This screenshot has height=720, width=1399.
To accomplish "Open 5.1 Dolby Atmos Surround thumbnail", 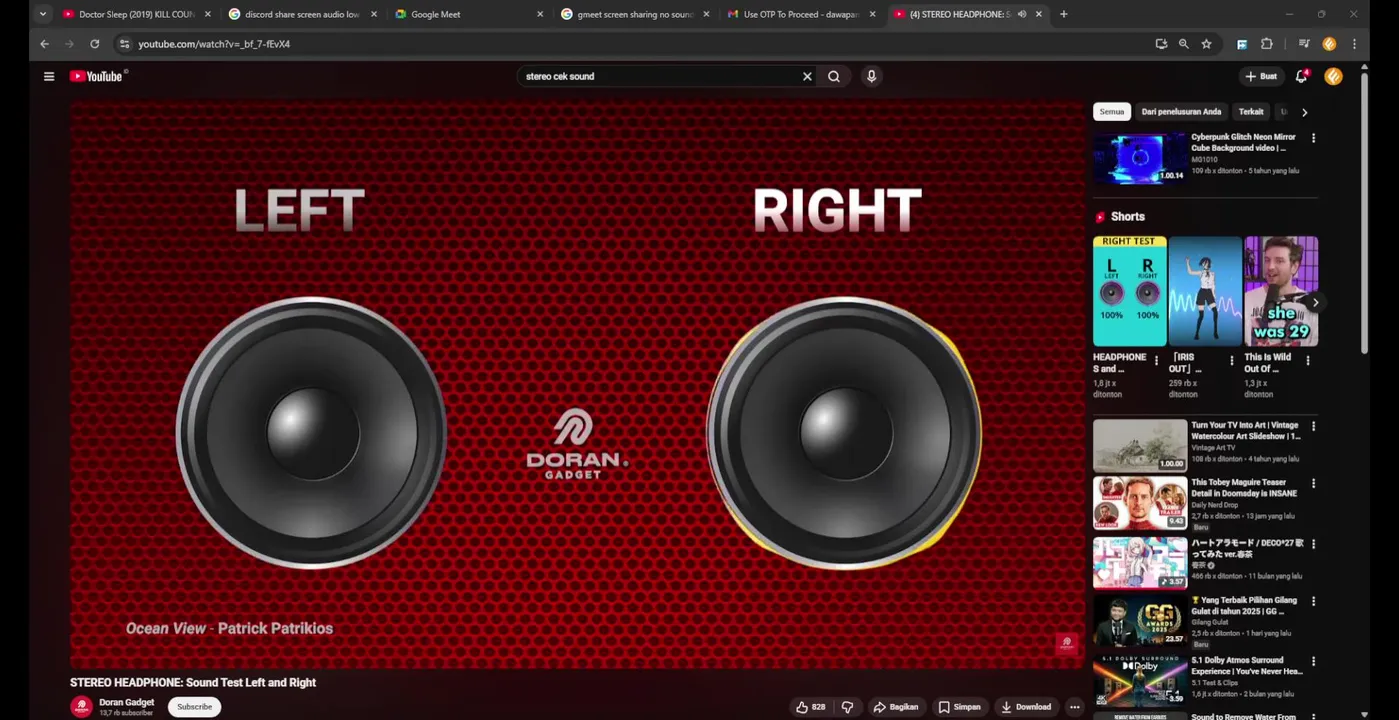I will tap(1140, 680).
